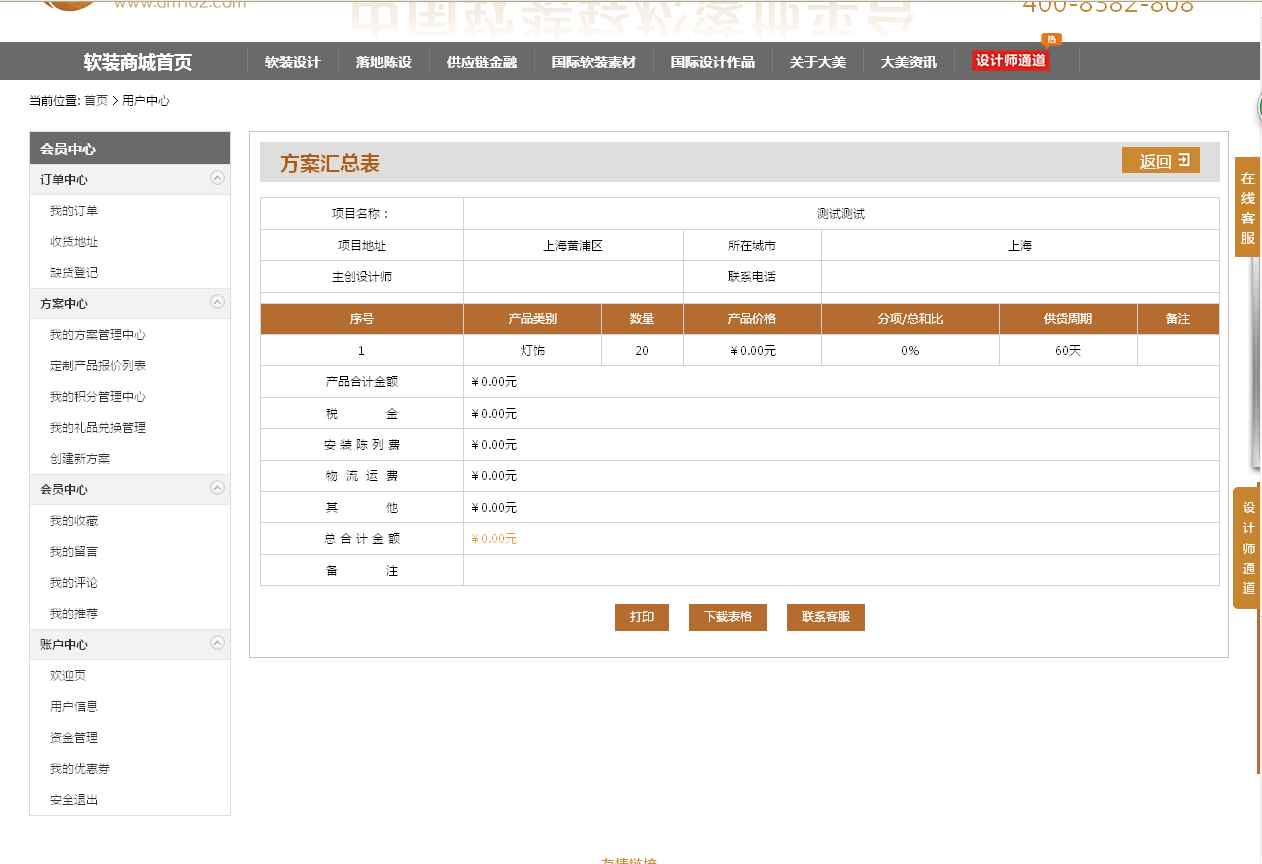Click 首页 in the breadcrumb
This screenshot has width=1262, height=864.
(x=96, y=101)
